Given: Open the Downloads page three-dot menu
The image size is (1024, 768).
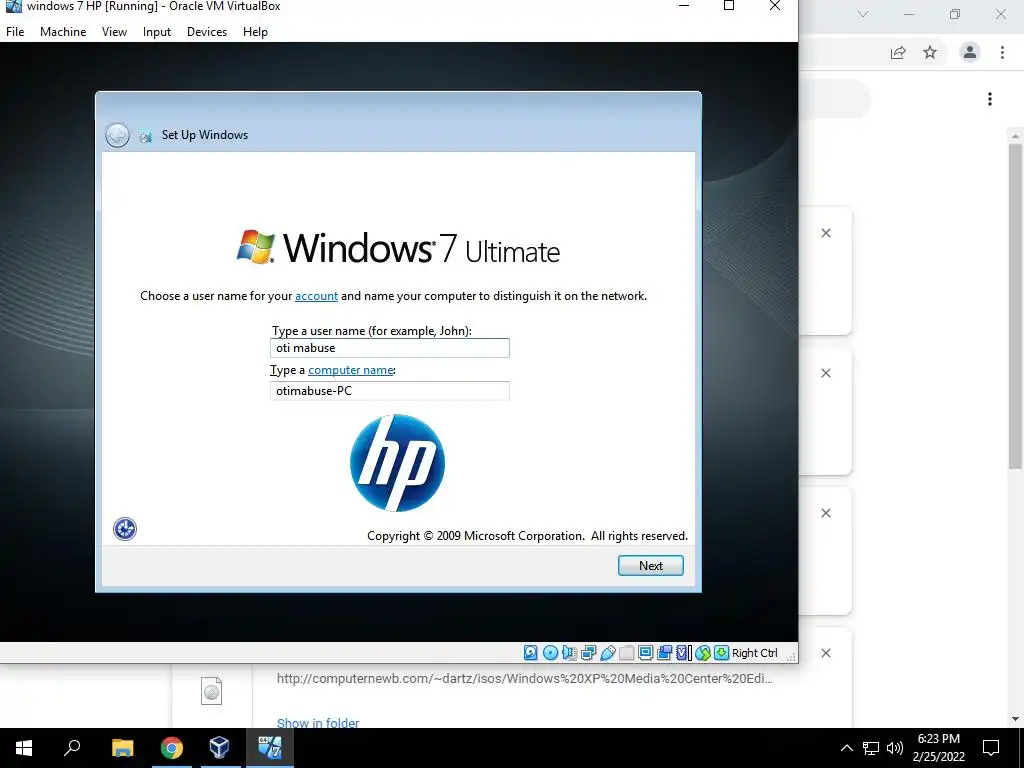Looking at the screenshot, I should [x=990, y=99].
